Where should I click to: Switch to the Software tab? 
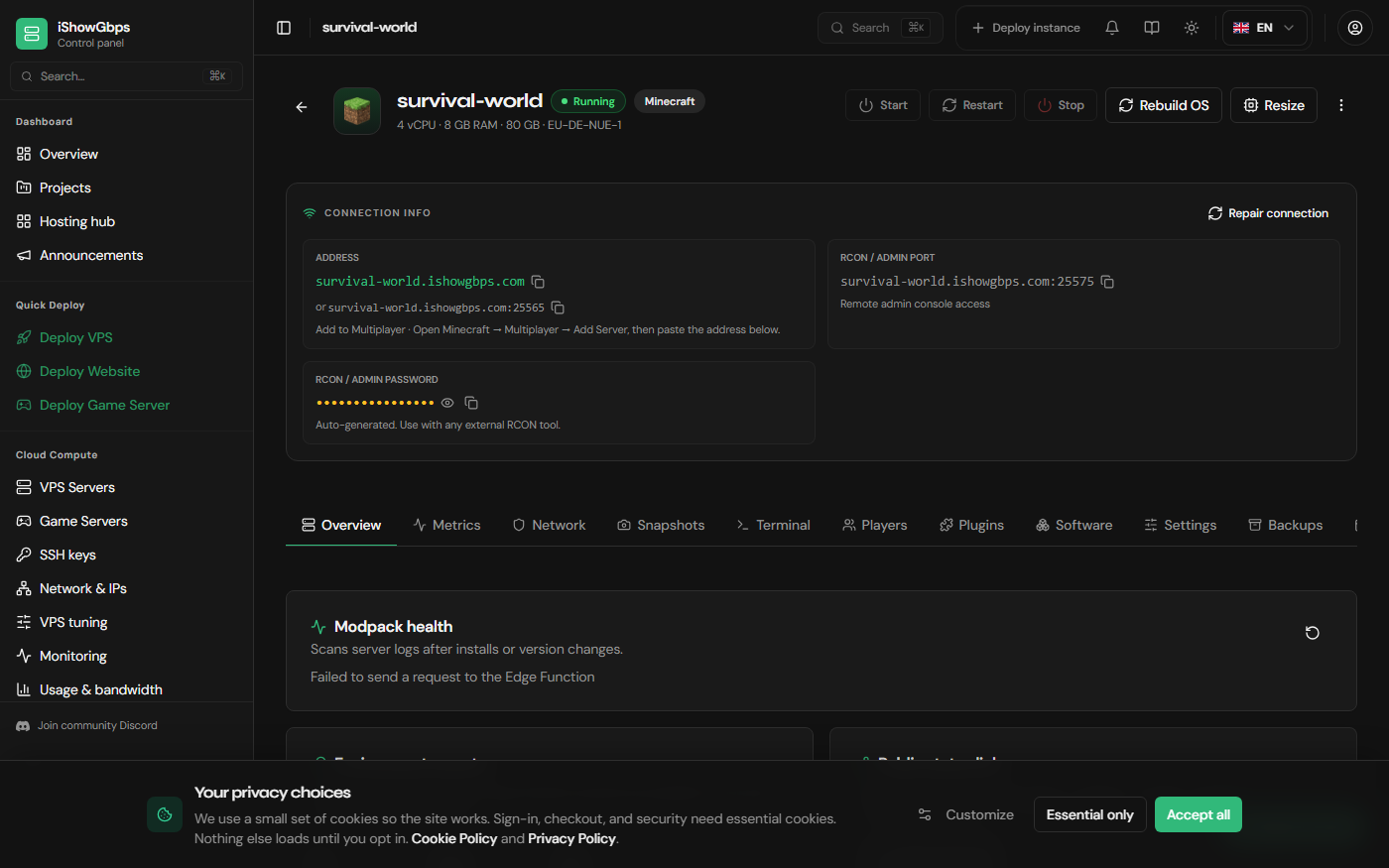click(1073, 525)
